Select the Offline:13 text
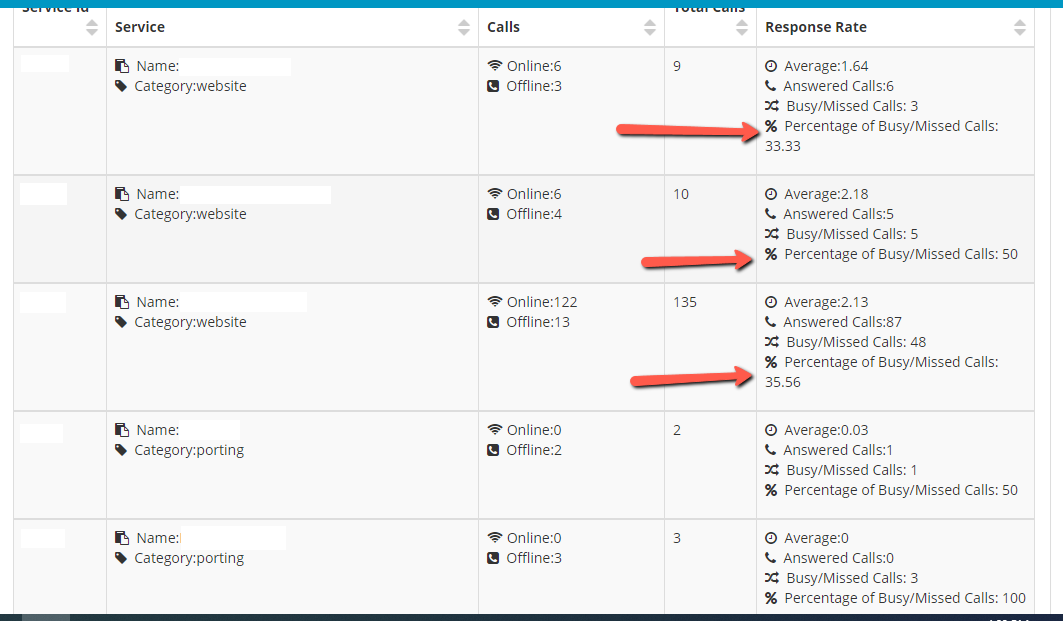The height and width of the screenshot is (621, 1063). (x=538, y=322)
